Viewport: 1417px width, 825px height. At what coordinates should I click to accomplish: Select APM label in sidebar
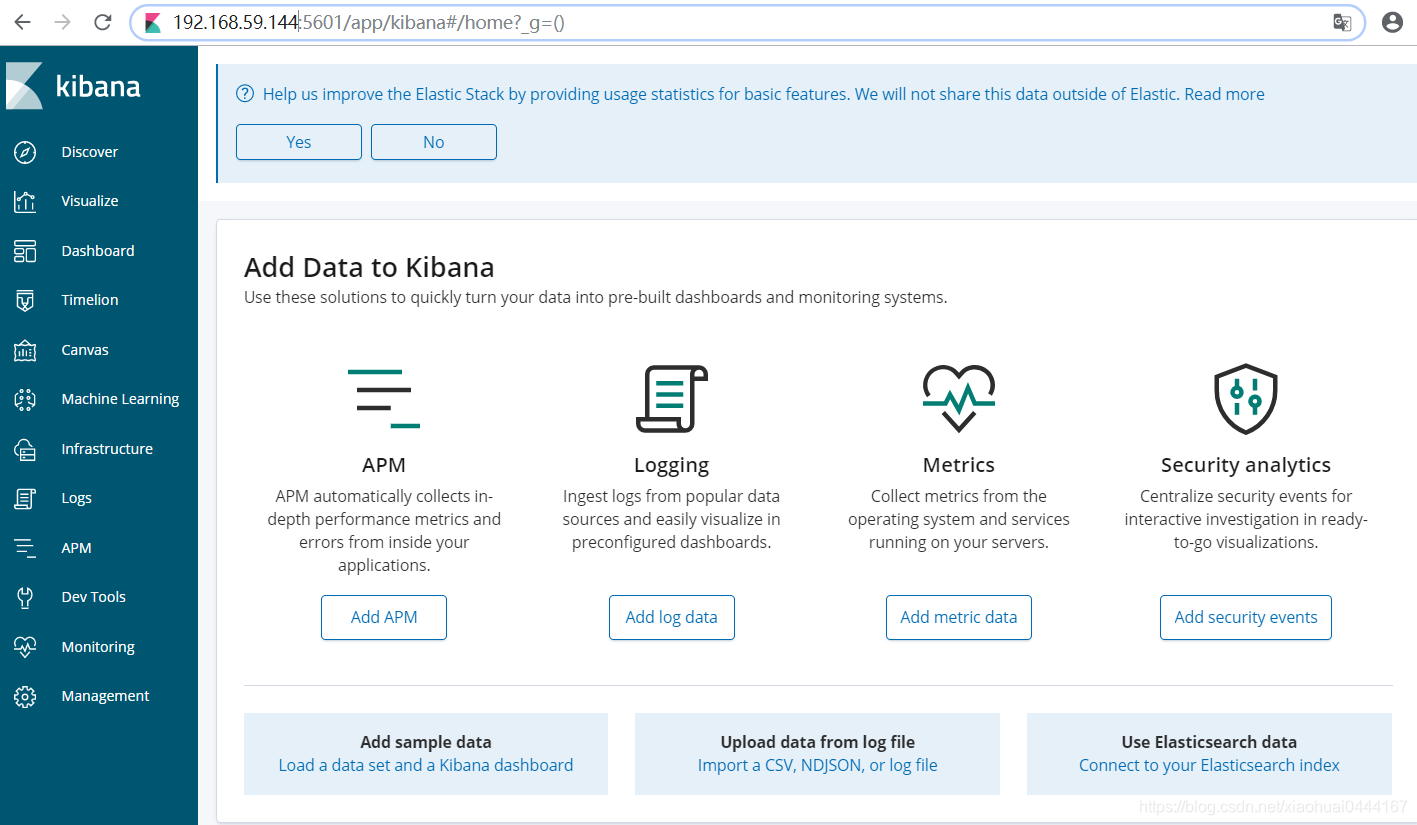click(x=76, y=548)
